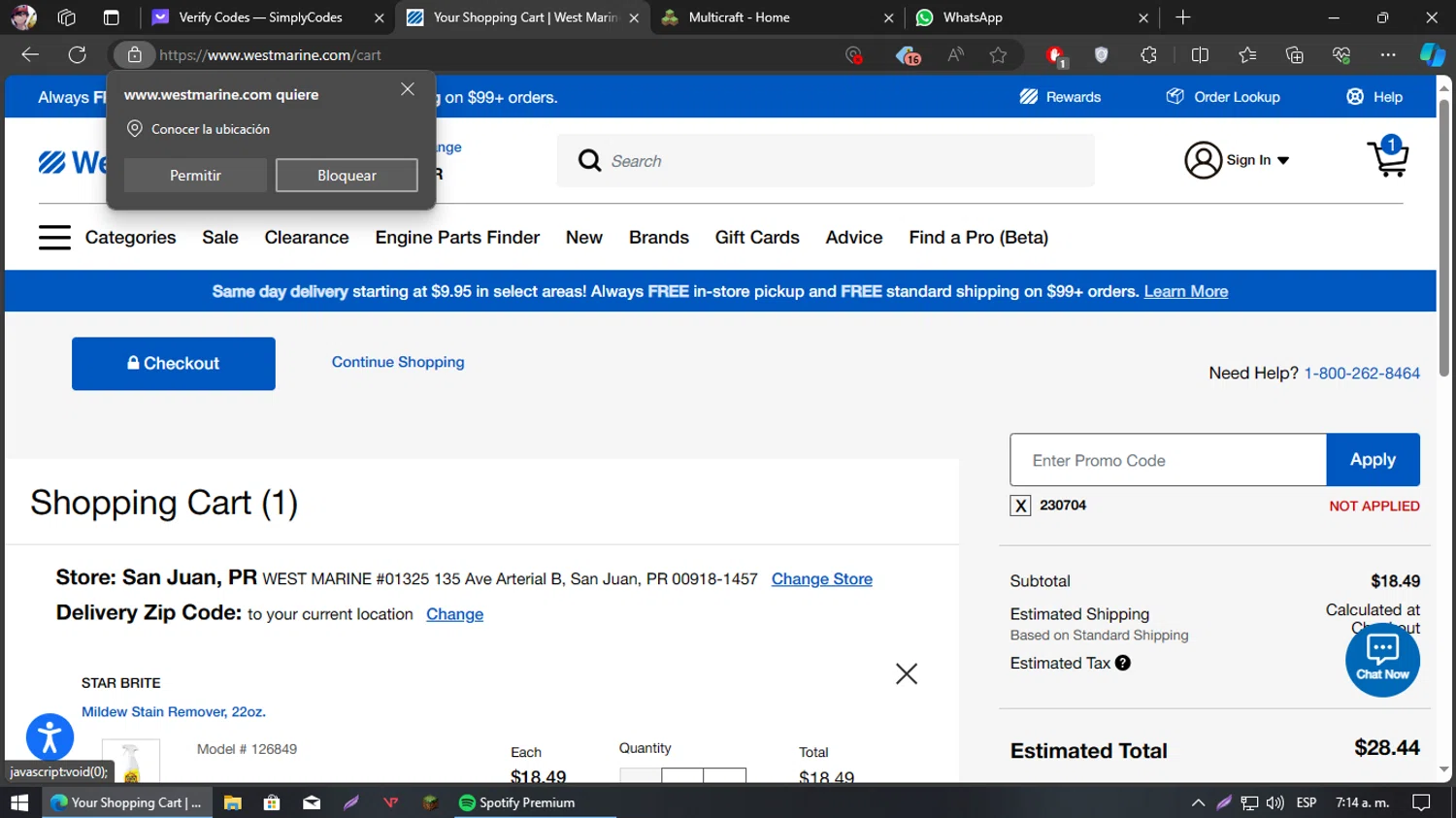
Task: Add page to favorites star icon
Action: click(x=998, y=55)
